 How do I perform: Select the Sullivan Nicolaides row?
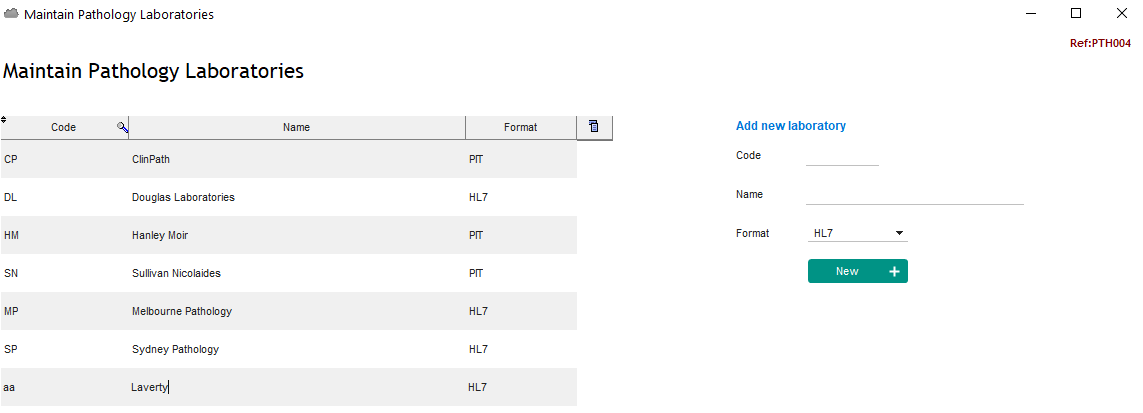tap(289, 273)
